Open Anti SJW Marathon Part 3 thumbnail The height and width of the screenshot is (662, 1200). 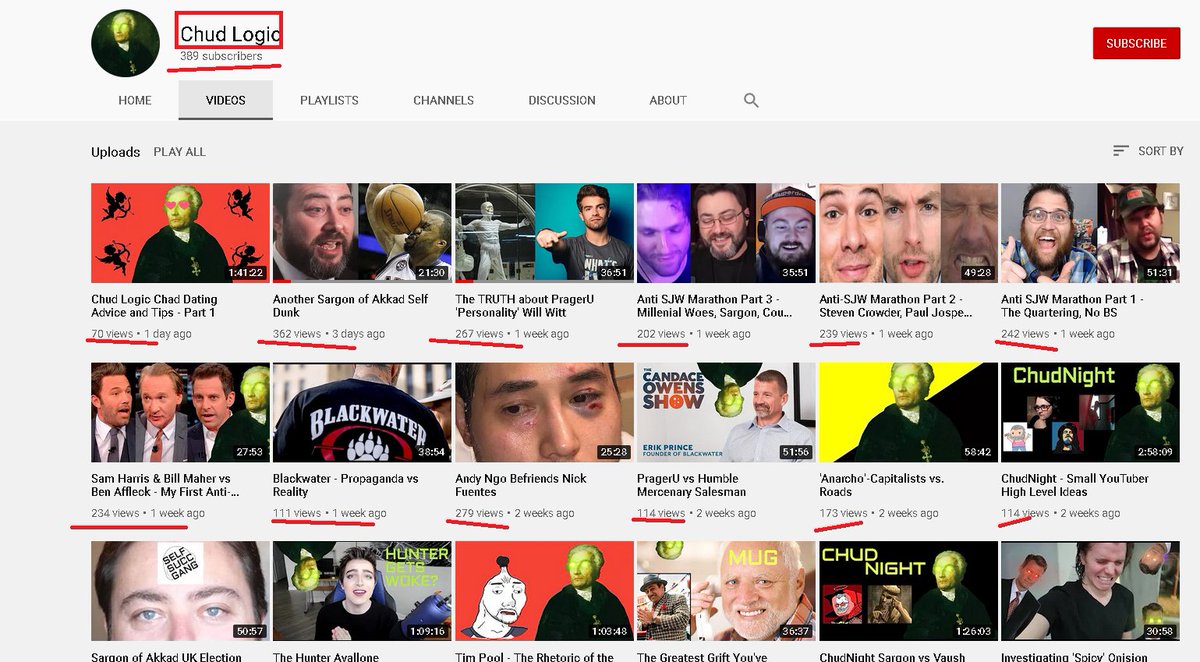point(726,233)
